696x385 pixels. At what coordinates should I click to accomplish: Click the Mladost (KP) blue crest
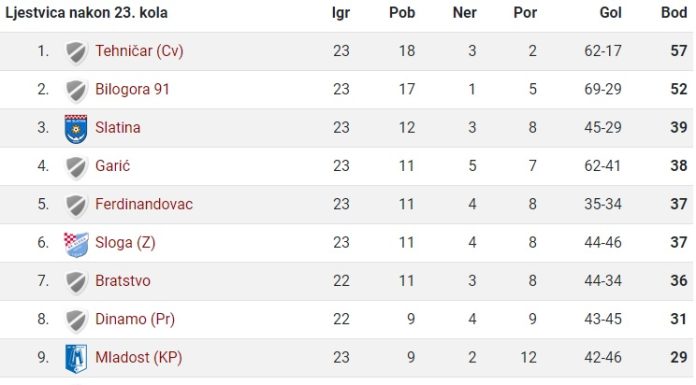[x=76, y=358]
